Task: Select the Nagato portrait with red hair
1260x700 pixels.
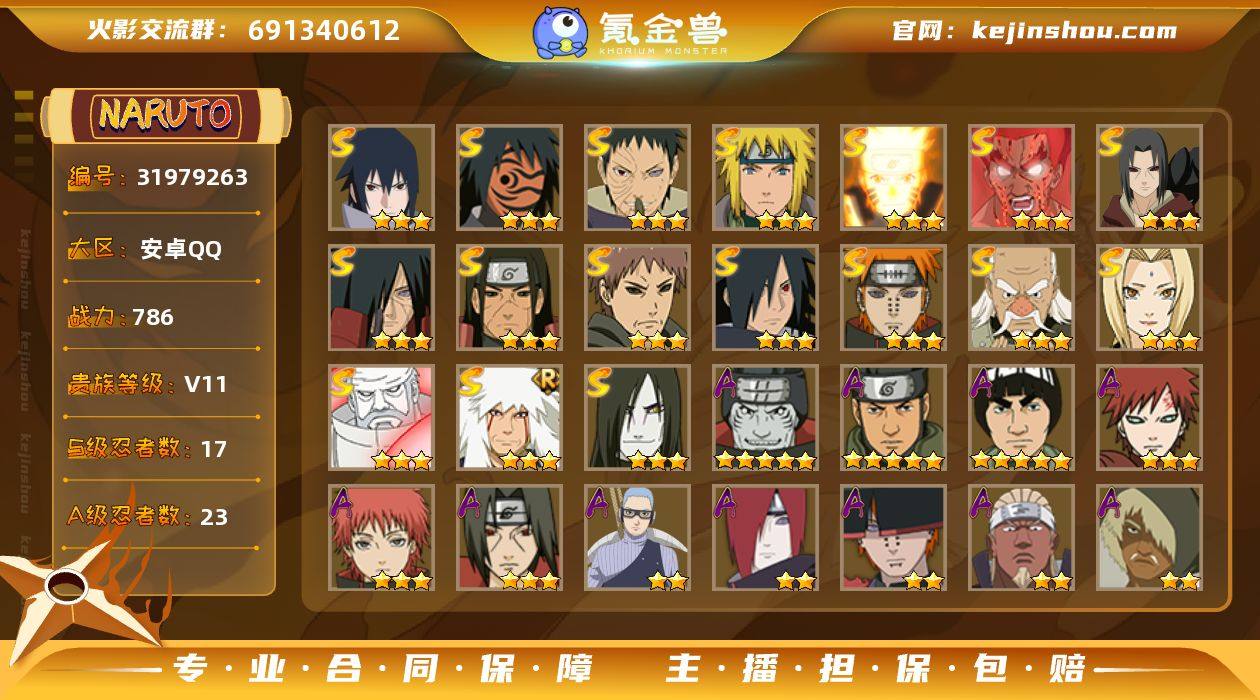Action: point(766,538)
